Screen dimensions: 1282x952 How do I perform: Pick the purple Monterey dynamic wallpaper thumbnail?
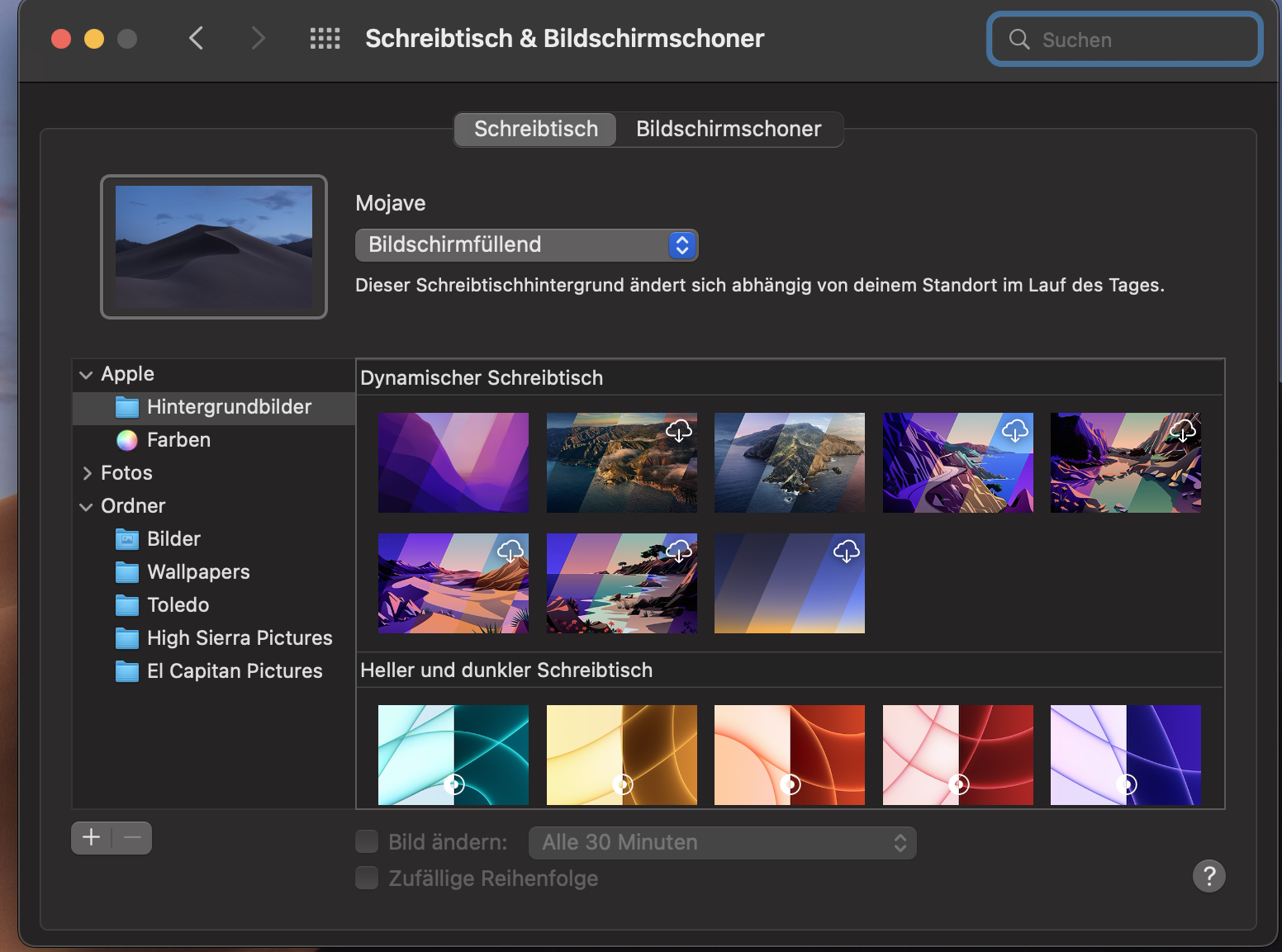[x=453, y=462]
